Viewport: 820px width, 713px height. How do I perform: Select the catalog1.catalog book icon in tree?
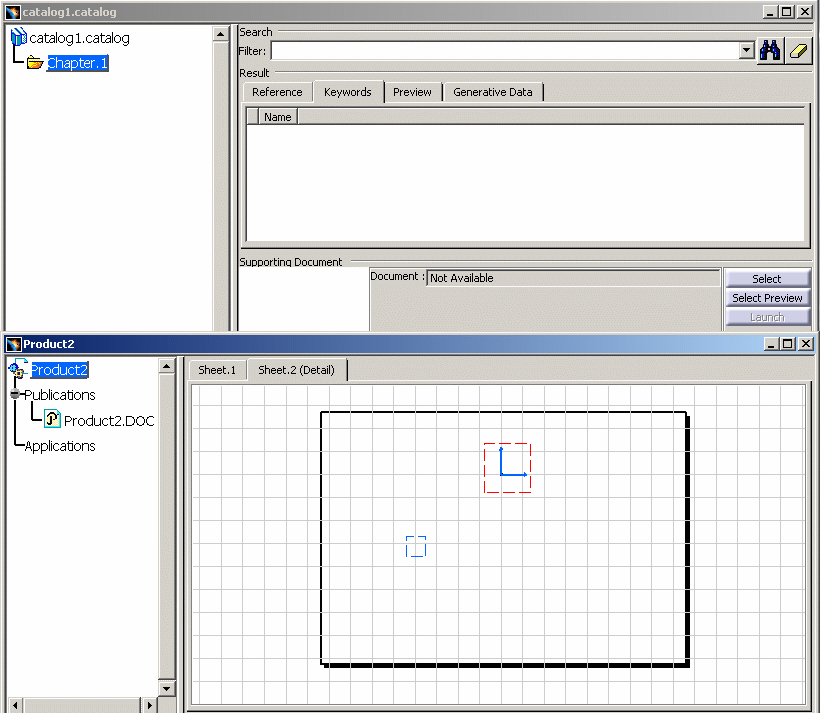click(18, 38)
